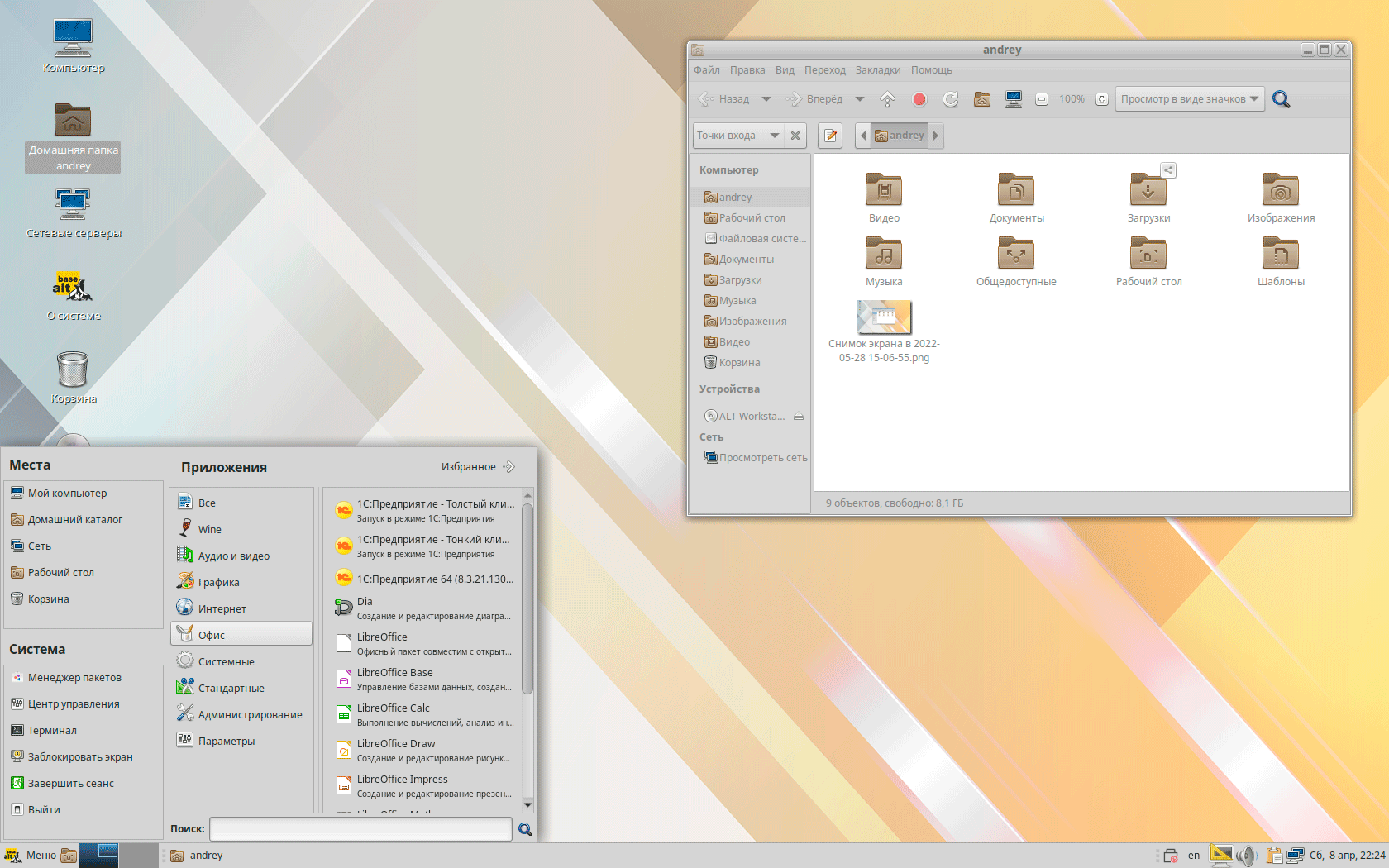The width and height of the screenshot is (1389, 868).
Task: Open the volume speaker icon in tray
Action: coord(1246,856)
